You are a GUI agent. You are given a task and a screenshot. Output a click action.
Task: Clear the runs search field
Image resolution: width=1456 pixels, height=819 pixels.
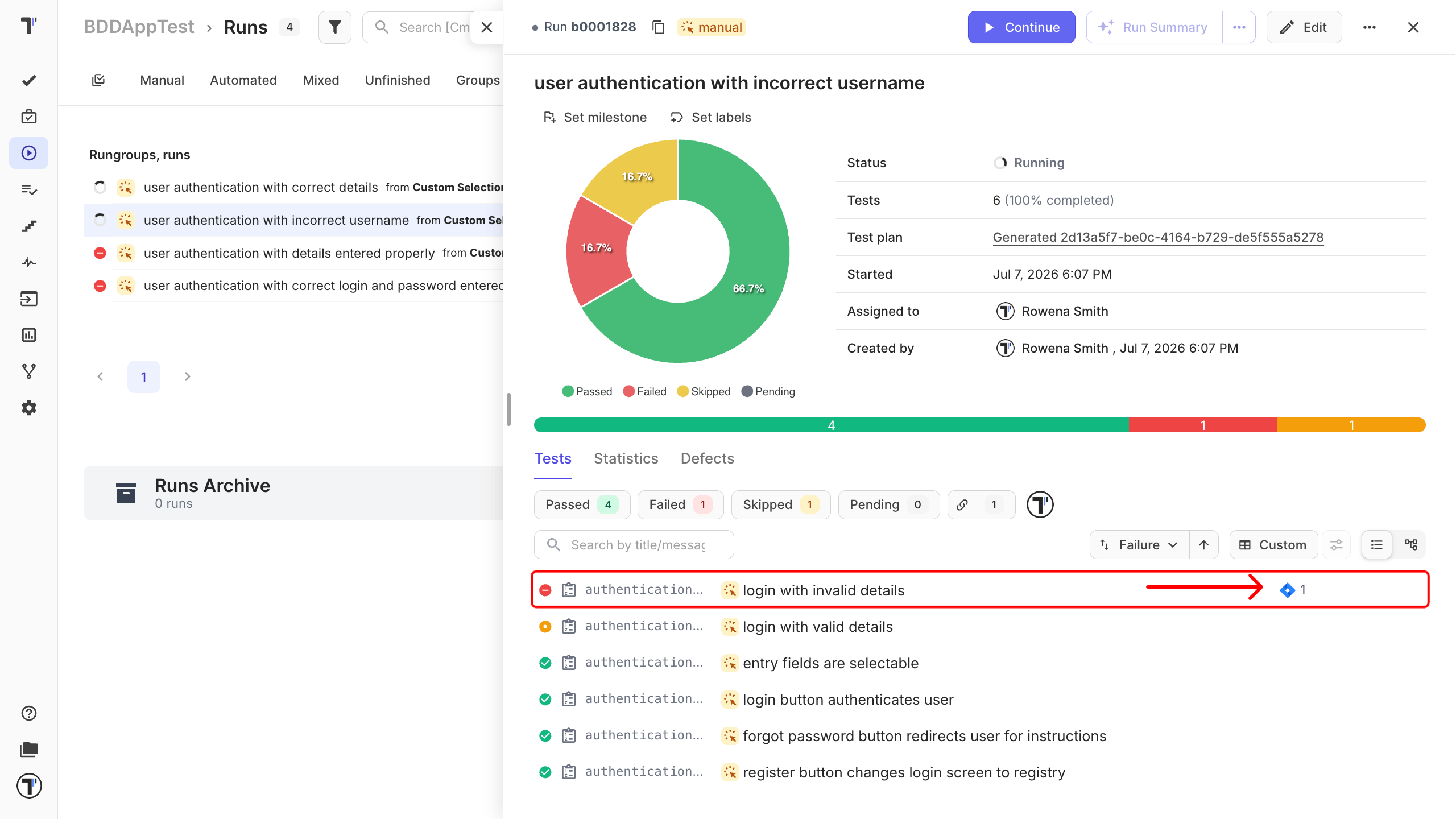click(487, 27)
